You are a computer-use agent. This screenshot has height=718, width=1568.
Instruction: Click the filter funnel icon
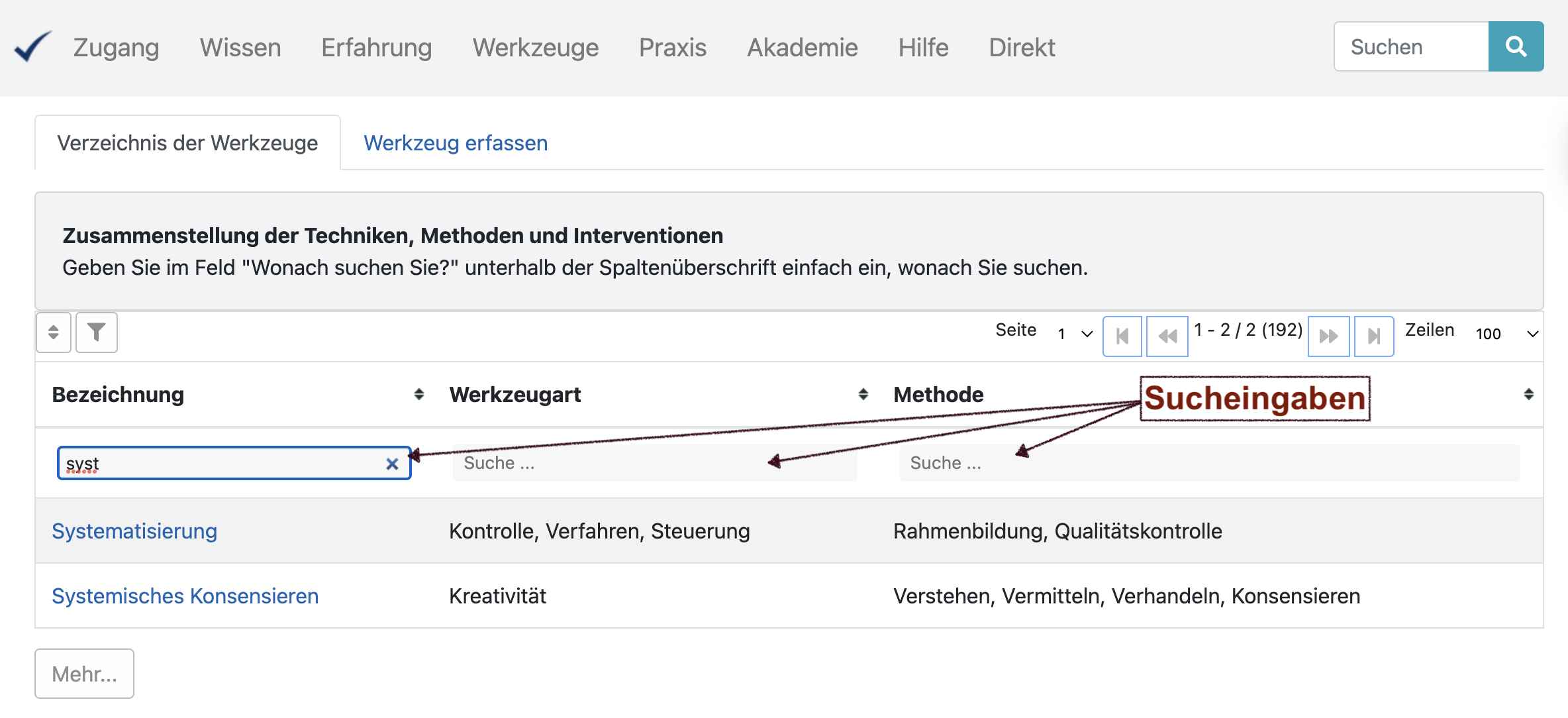pos(97,333)
